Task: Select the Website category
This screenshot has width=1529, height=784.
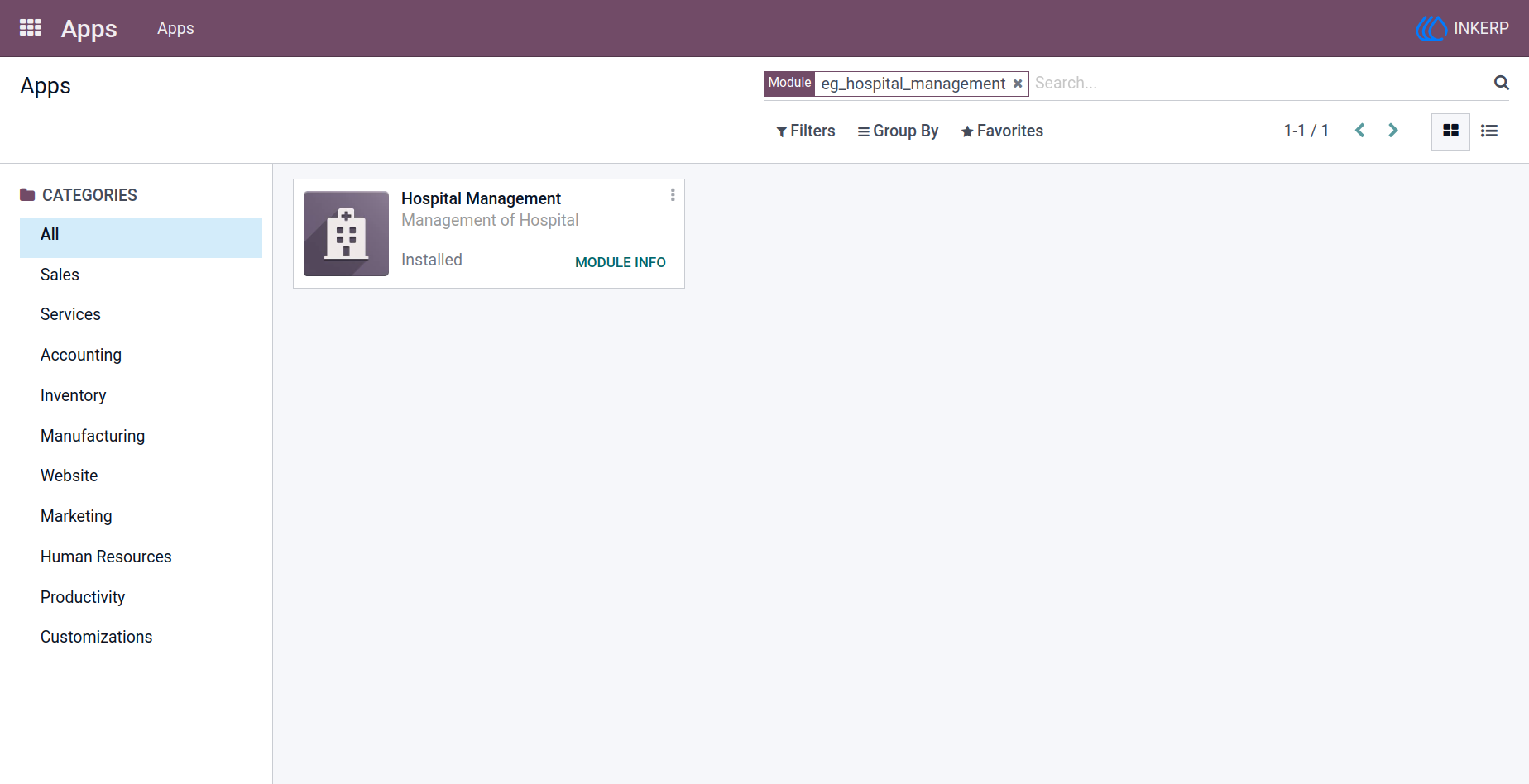Action: coord(141,476)
